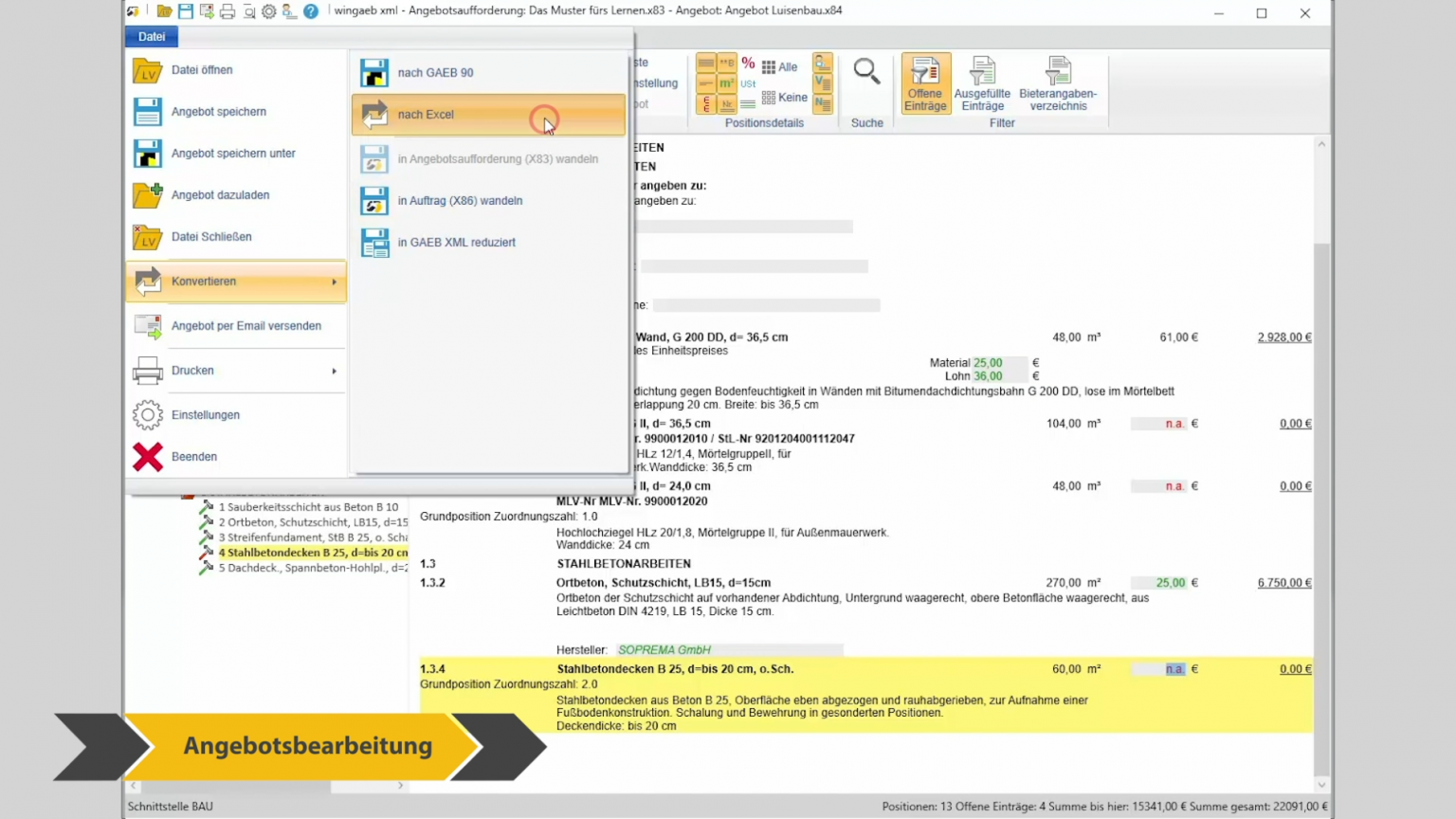Open the Datei menu
Viewport: 1456px width, 819px height.
click(152, 36)
